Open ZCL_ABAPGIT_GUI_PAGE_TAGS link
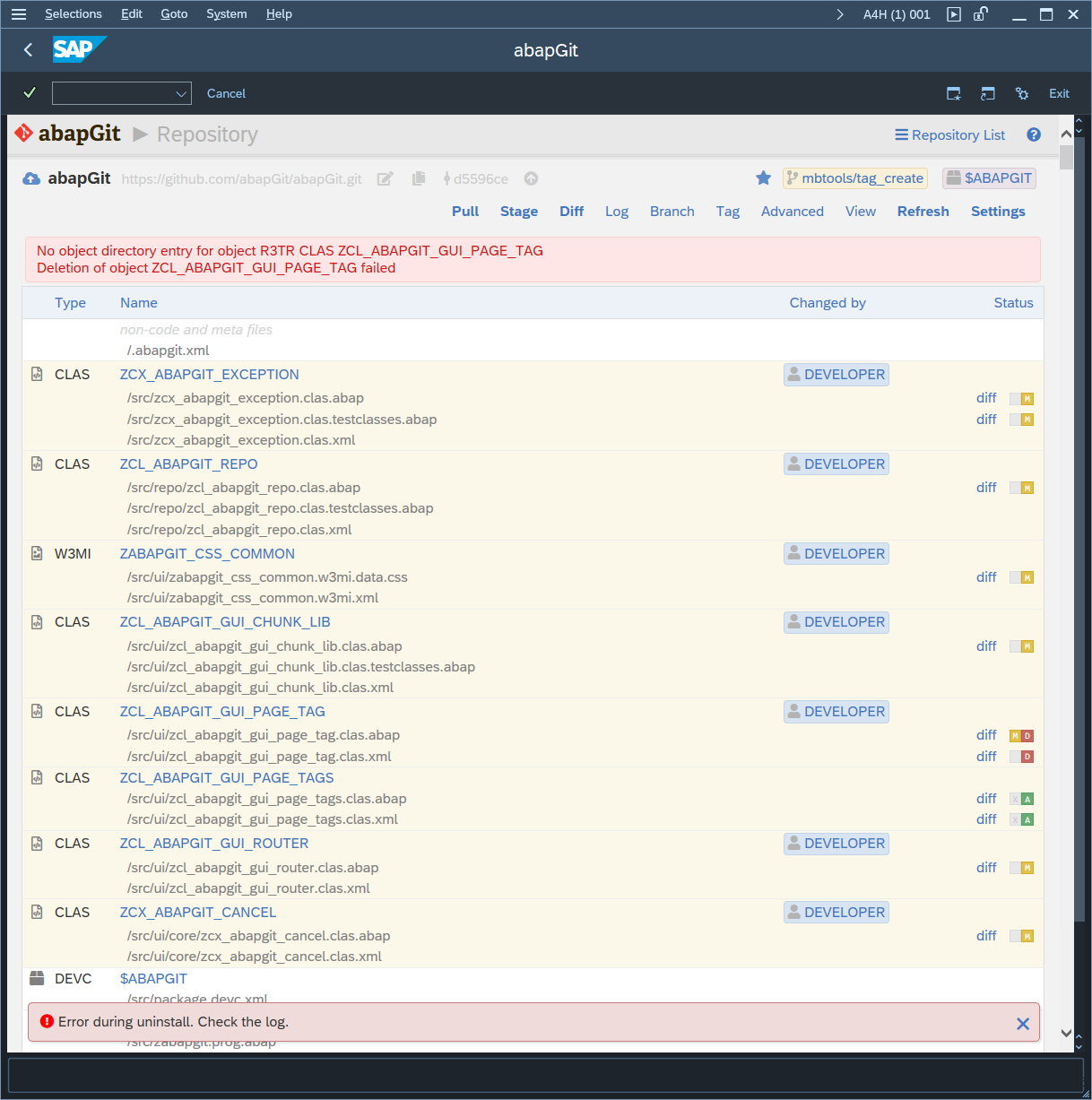The width and height of the screenshot is (1092, 1100). pyautogui.click(x=227, y=778)
